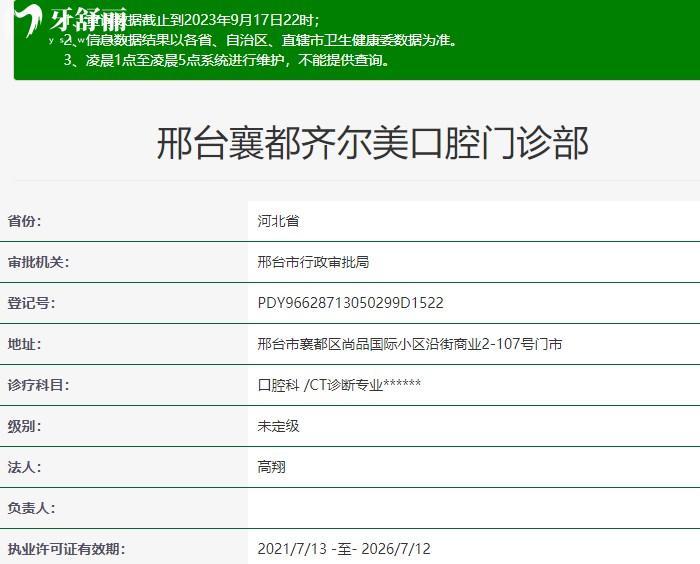
Task: Select the 诊疗科目 label
Action: click(x=38, y=385)
